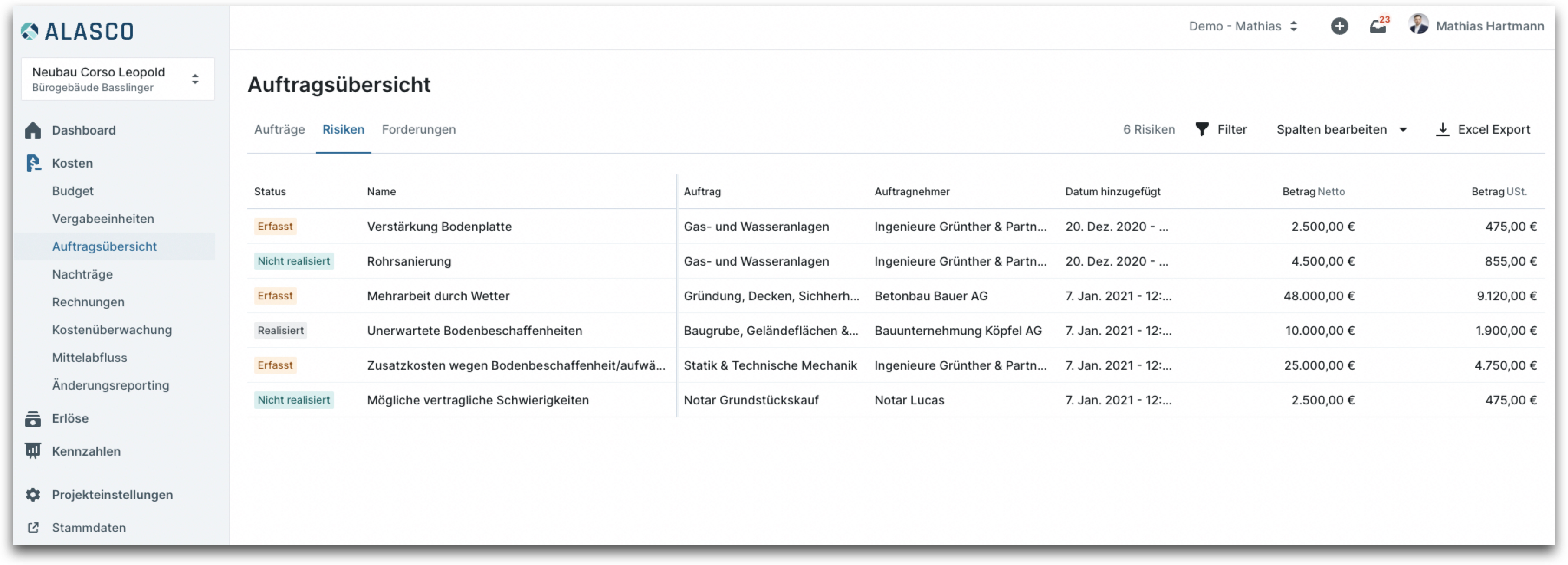Click the Kosten label in sidebar
This screenshot has width=1568, height=565.
point(72,163)
